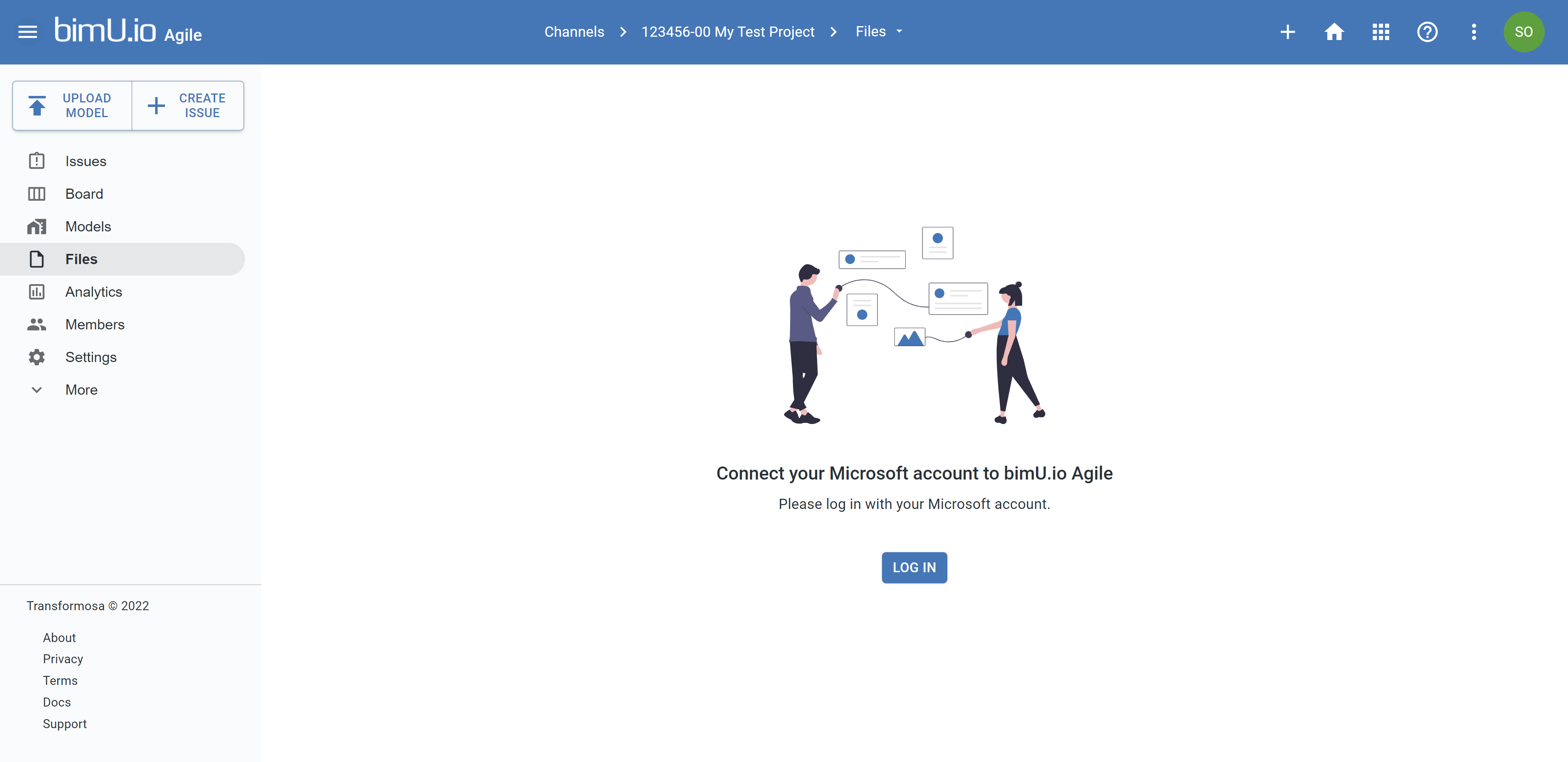Screen dimensions: 1568x762
Task: Click the Issues clipboard icon in the sidebar
Action: point(36,161)
